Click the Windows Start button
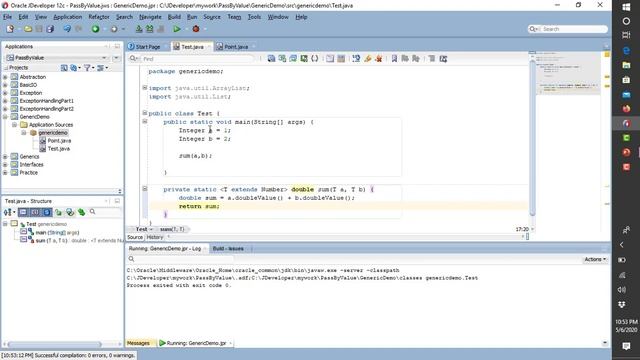The image size is (640, 360). tap(626, 7)
